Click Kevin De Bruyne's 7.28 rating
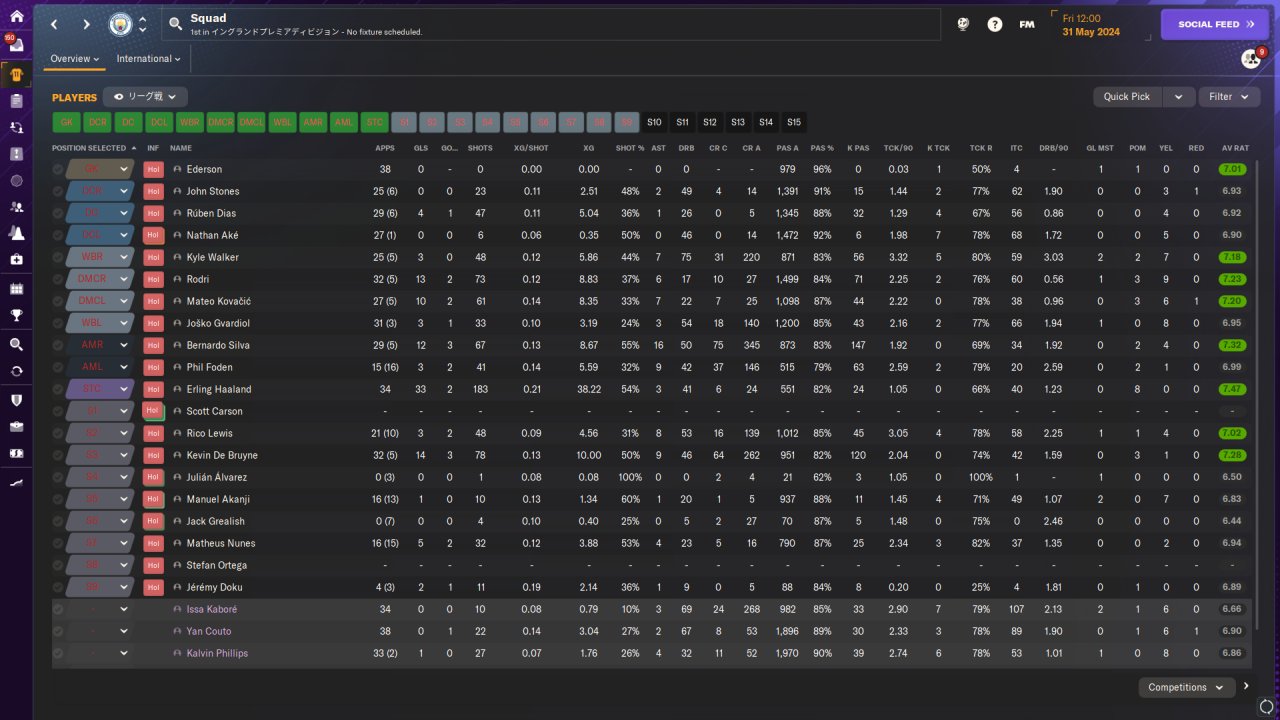 1234,455
